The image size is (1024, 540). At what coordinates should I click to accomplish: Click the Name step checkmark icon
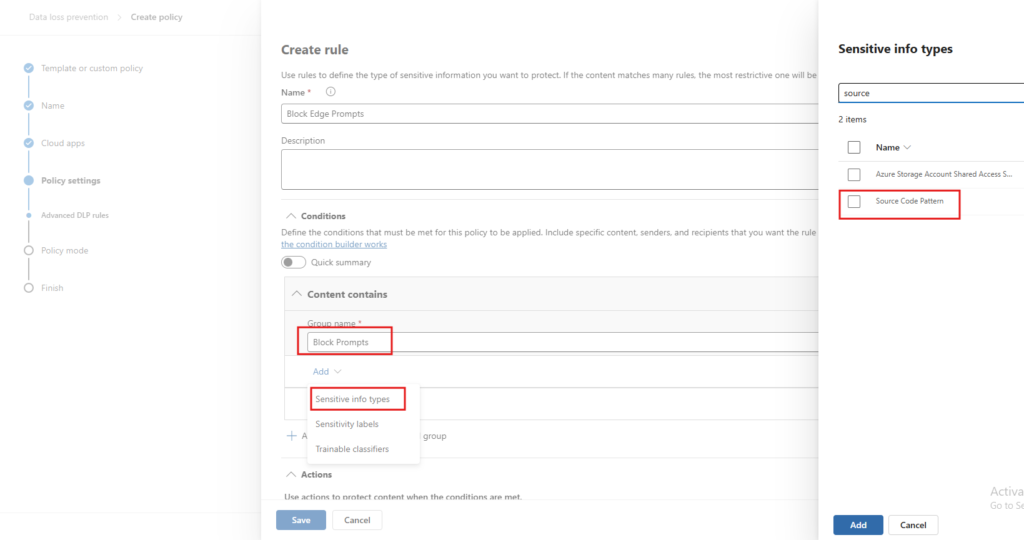29,105
